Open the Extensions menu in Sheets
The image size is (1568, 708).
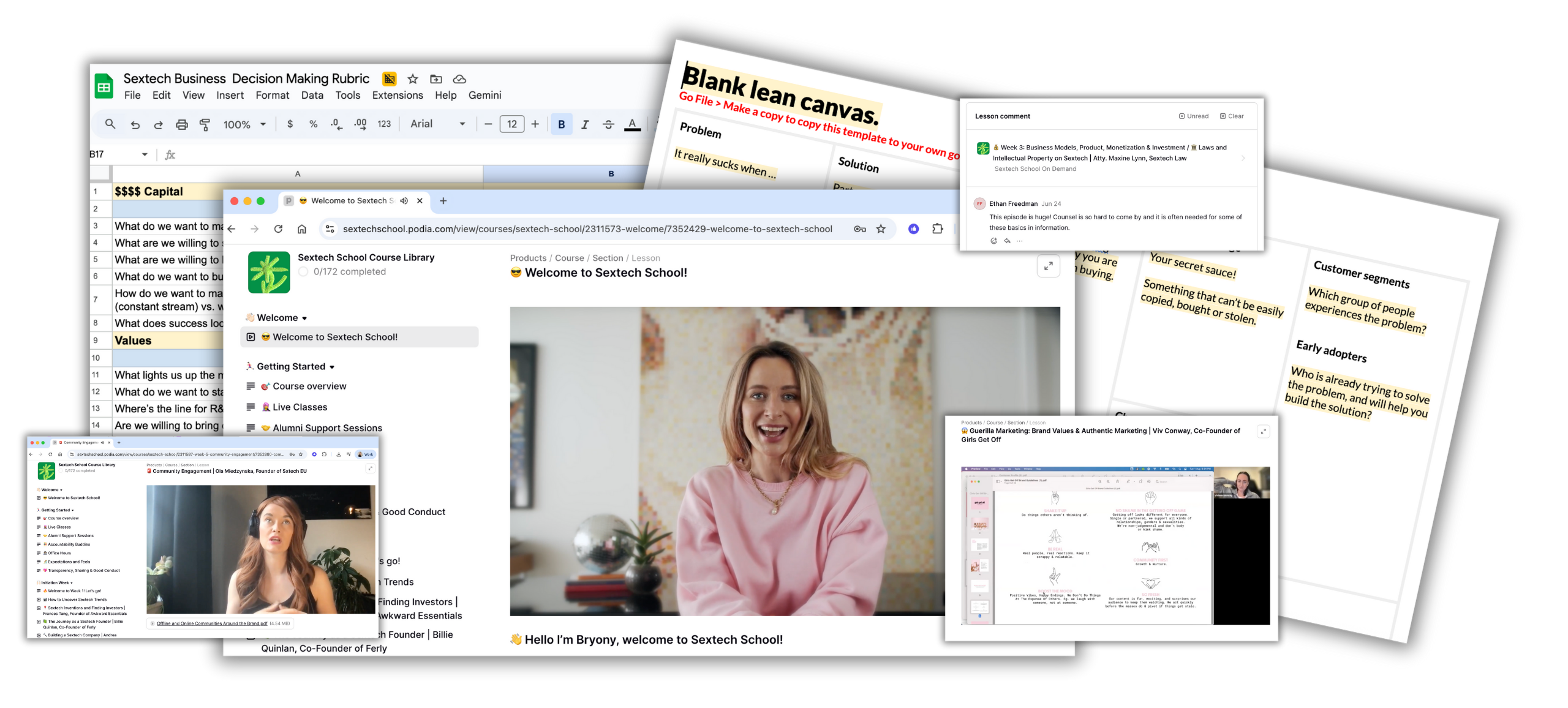(398, 96)
